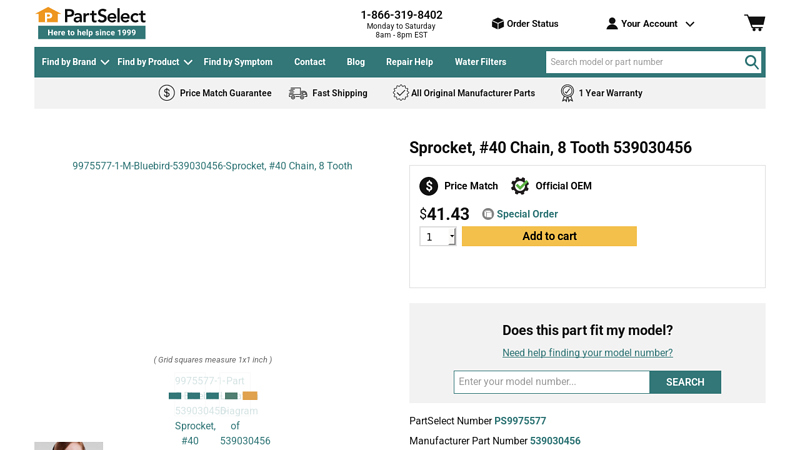Click the Add to cart button
The height and width of the screenshot is (450, 800).
point(549,236)
